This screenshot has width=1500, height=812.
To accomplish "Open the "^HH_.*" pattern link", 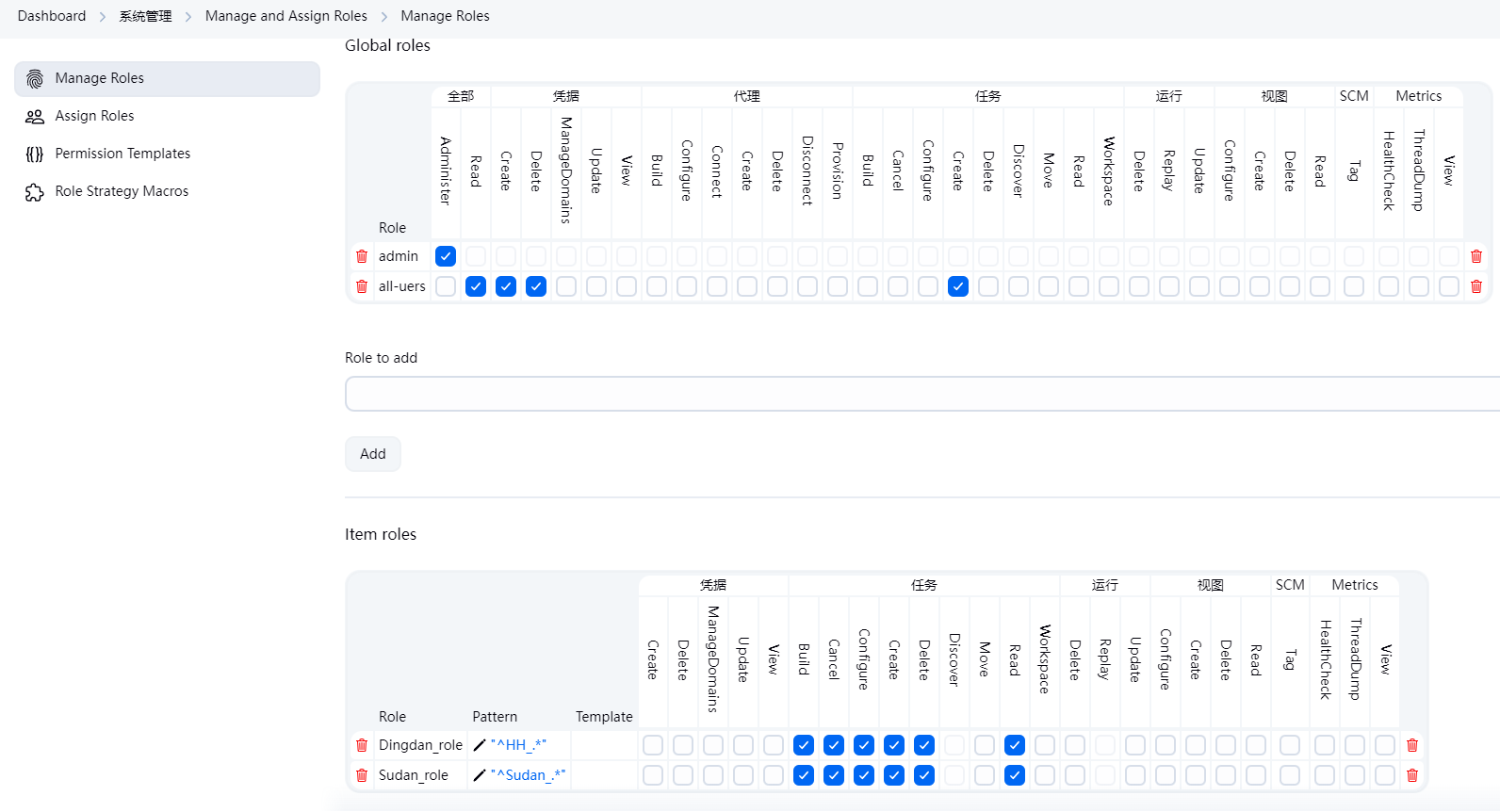I will [519, 745].
